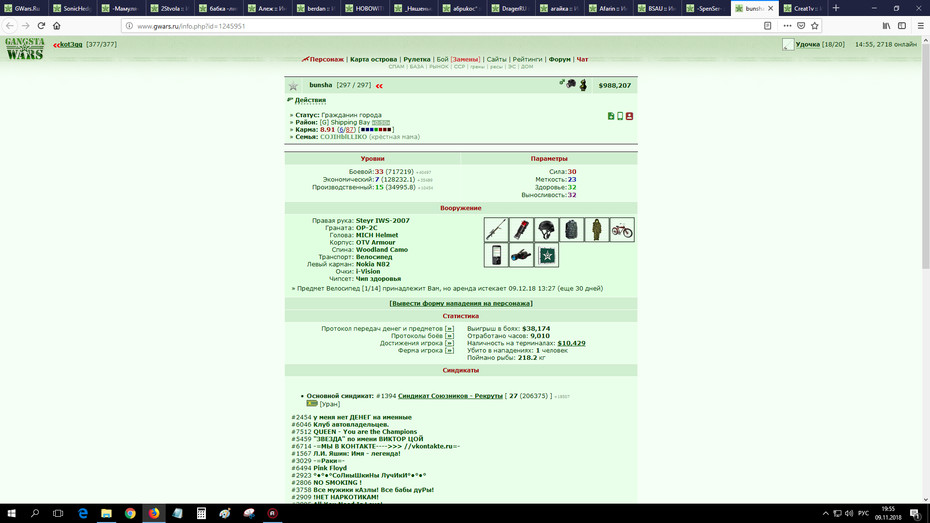Screen dimensions: 930x523
Task: Click the red contact card icon in profile
Action: 629,116
